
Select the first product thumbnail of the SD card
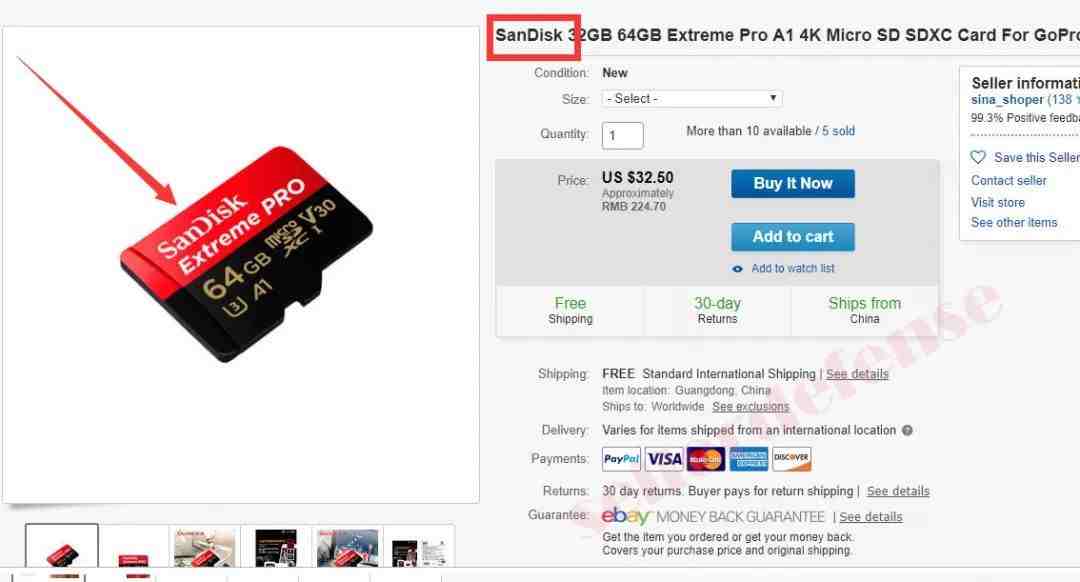coord(62,545)
